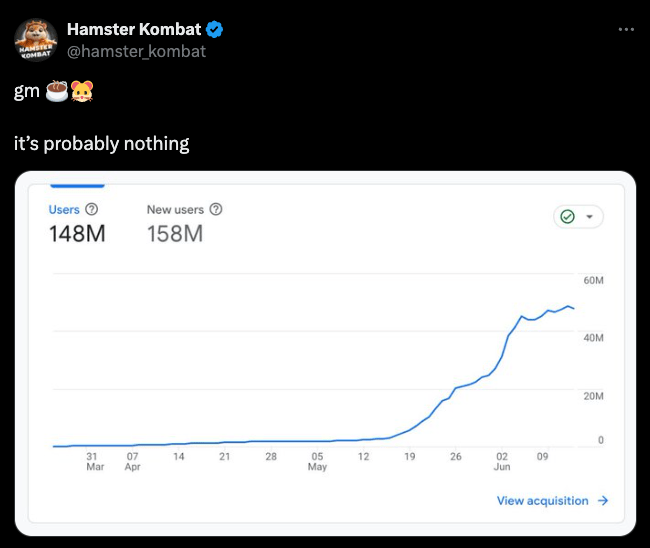Image resolution: width=650 pixels, height=548 pixels.
Task: Switch to the New users metric tab
Action: [175, 210]
